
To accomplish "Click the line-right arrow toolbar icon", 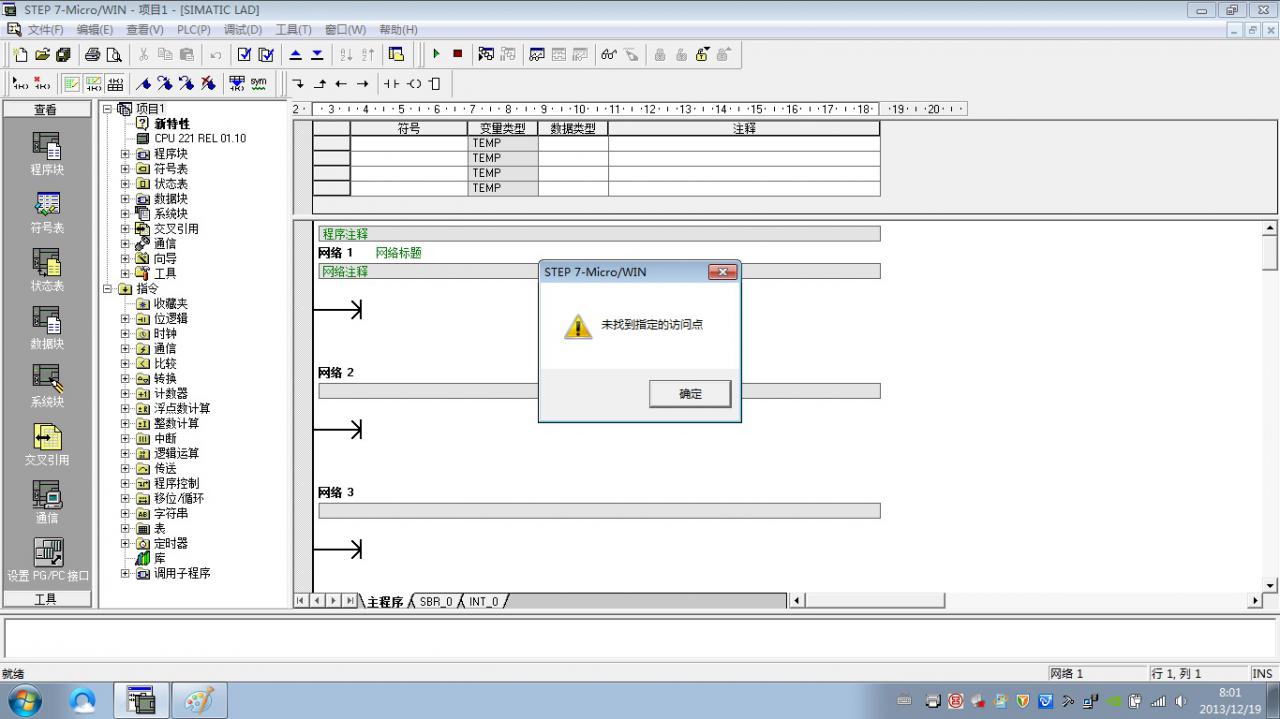I will 363,84.
